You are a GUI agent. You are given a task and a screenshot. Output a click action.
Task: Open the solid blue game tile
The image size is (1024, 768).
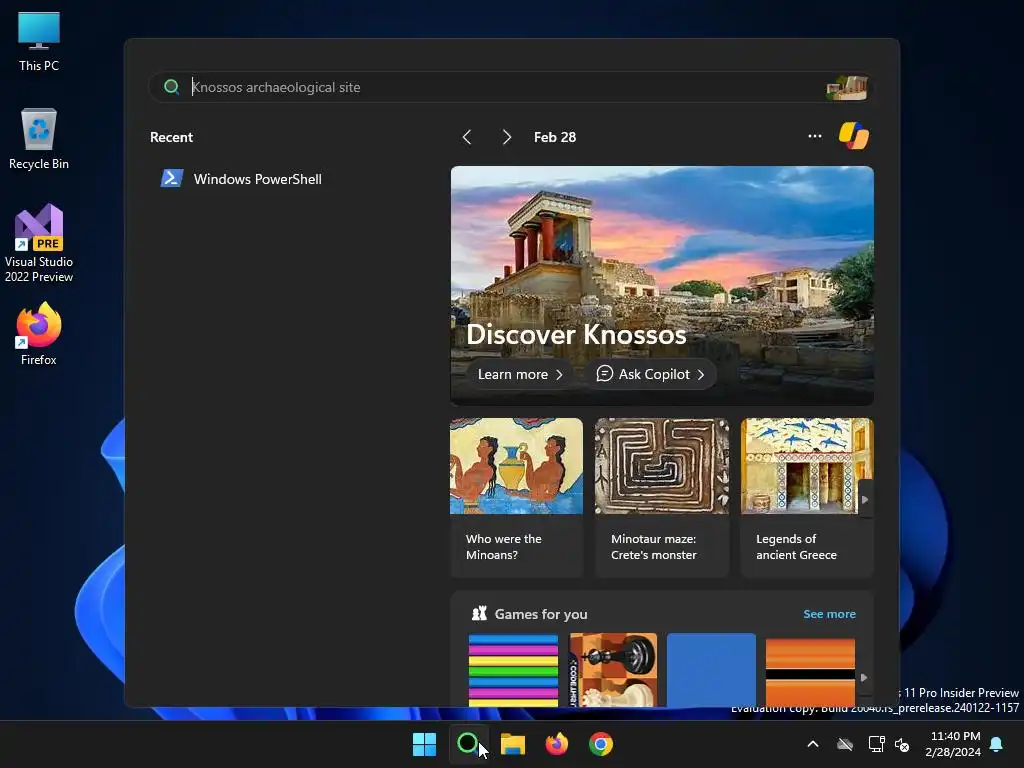pos(711,670)
